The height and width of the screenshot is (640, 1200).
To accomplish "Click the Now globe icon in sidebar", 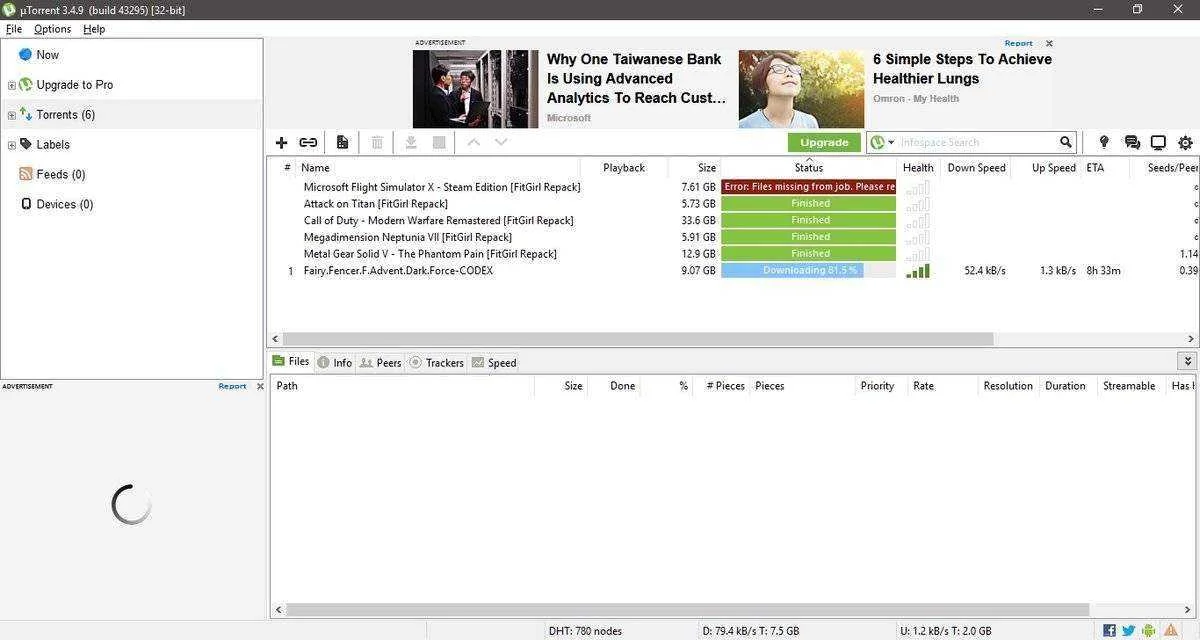I will click(x=25, y=54).
